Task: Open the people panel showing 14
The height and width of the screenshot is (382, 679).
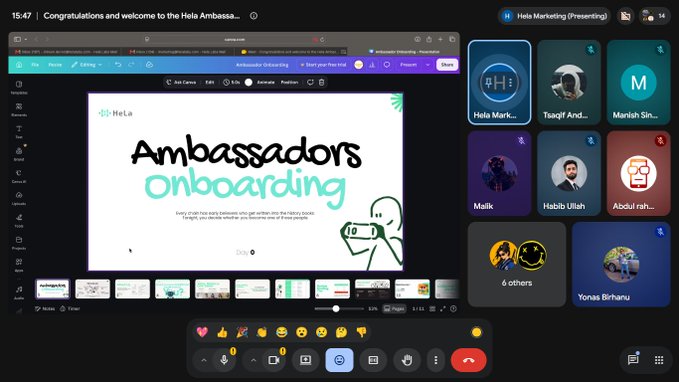Action: pyautogui.click(x=654, y=16)
